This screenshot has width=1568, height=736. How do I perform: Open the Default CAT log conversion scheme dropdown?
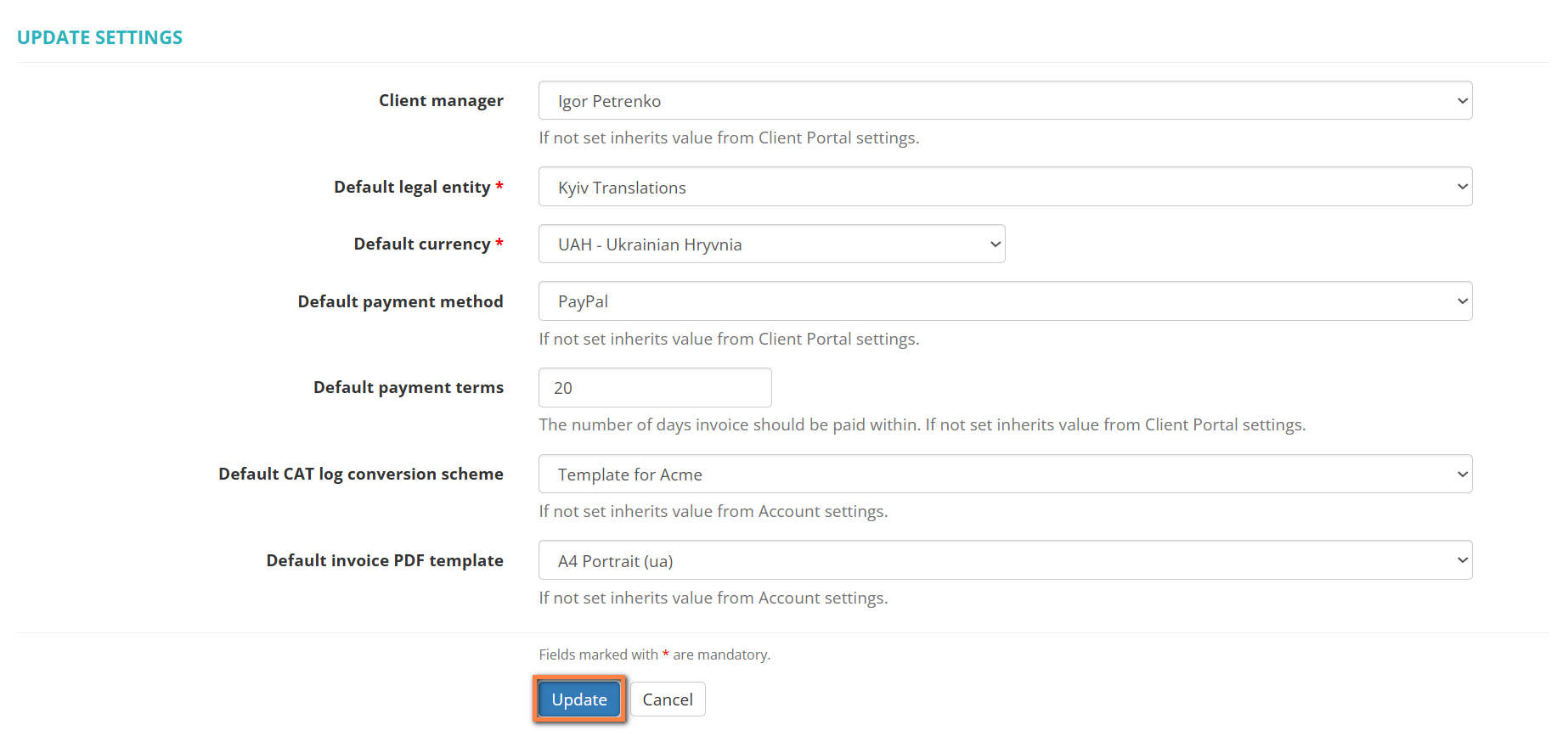(x=1004, y=475)
